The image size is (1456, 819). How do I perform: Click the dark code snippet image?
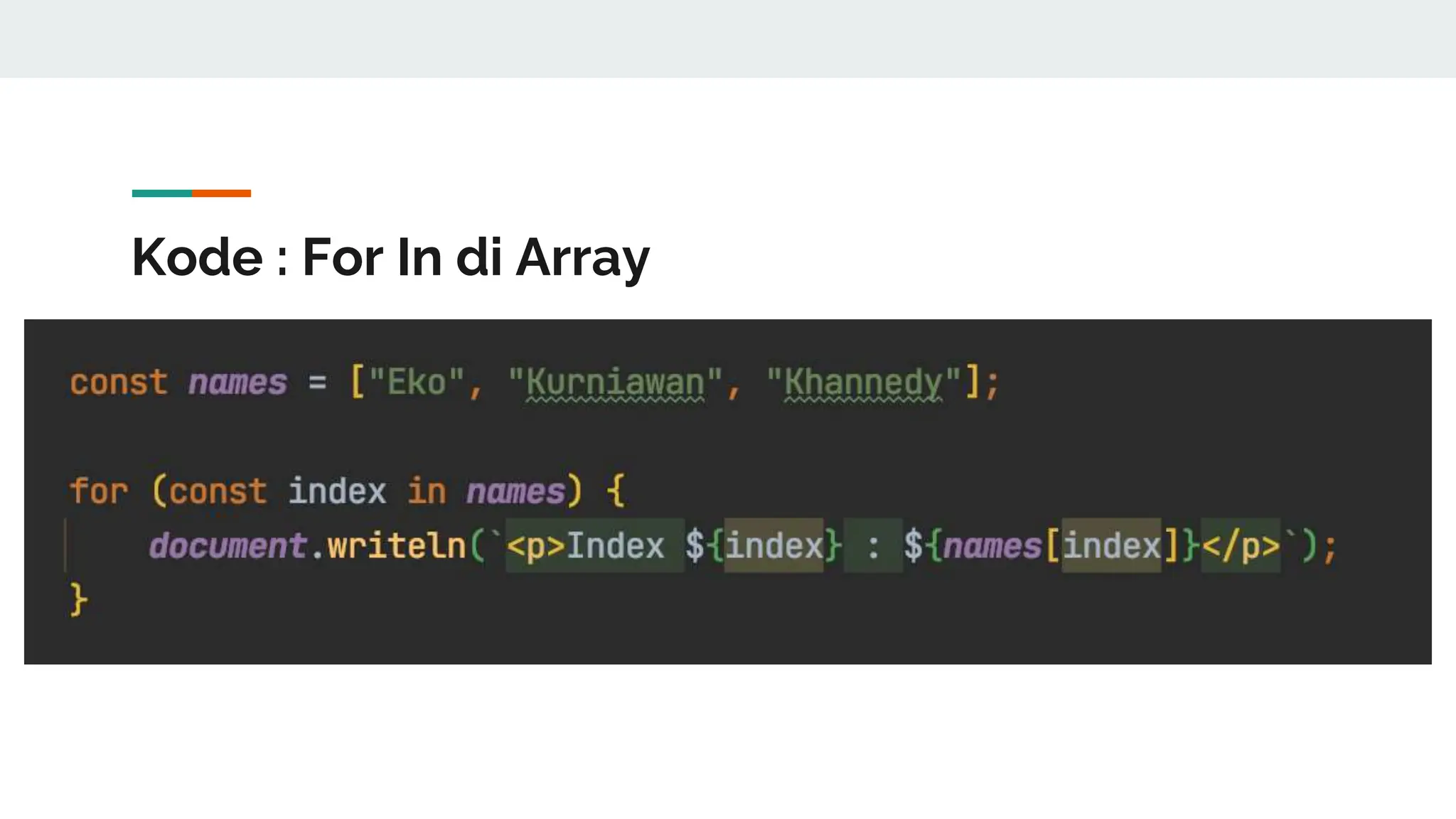pos(728,492)
